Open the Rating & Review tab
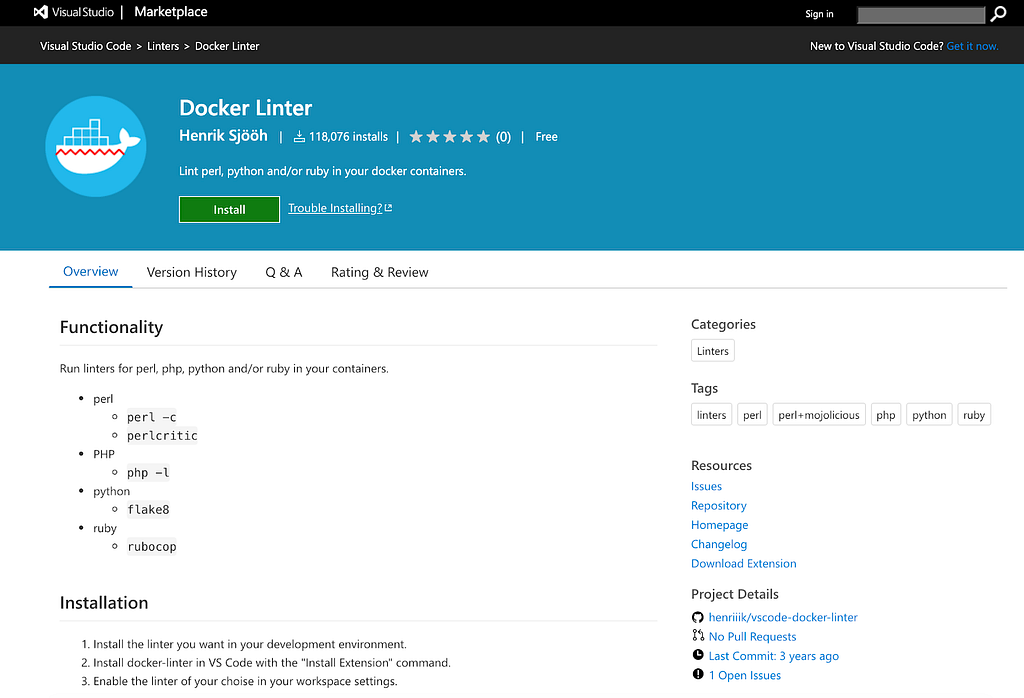Image resolution: width=1024 pixels, height=698 pixels. pos(379,272)
